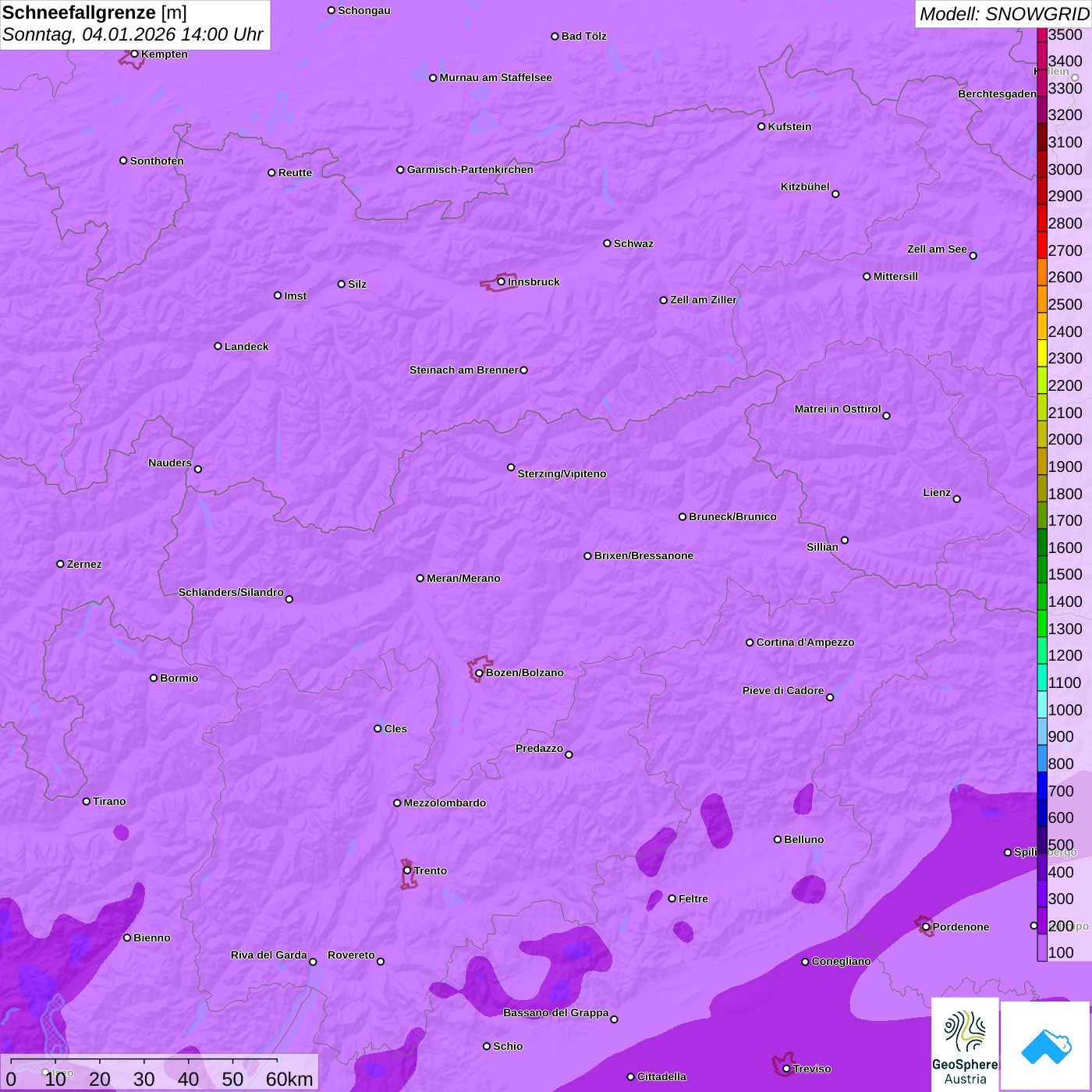Click the Pordenone city marker
This screenshot has height=1092, width=1092.
pyautogui.click(x=926, y=927)
